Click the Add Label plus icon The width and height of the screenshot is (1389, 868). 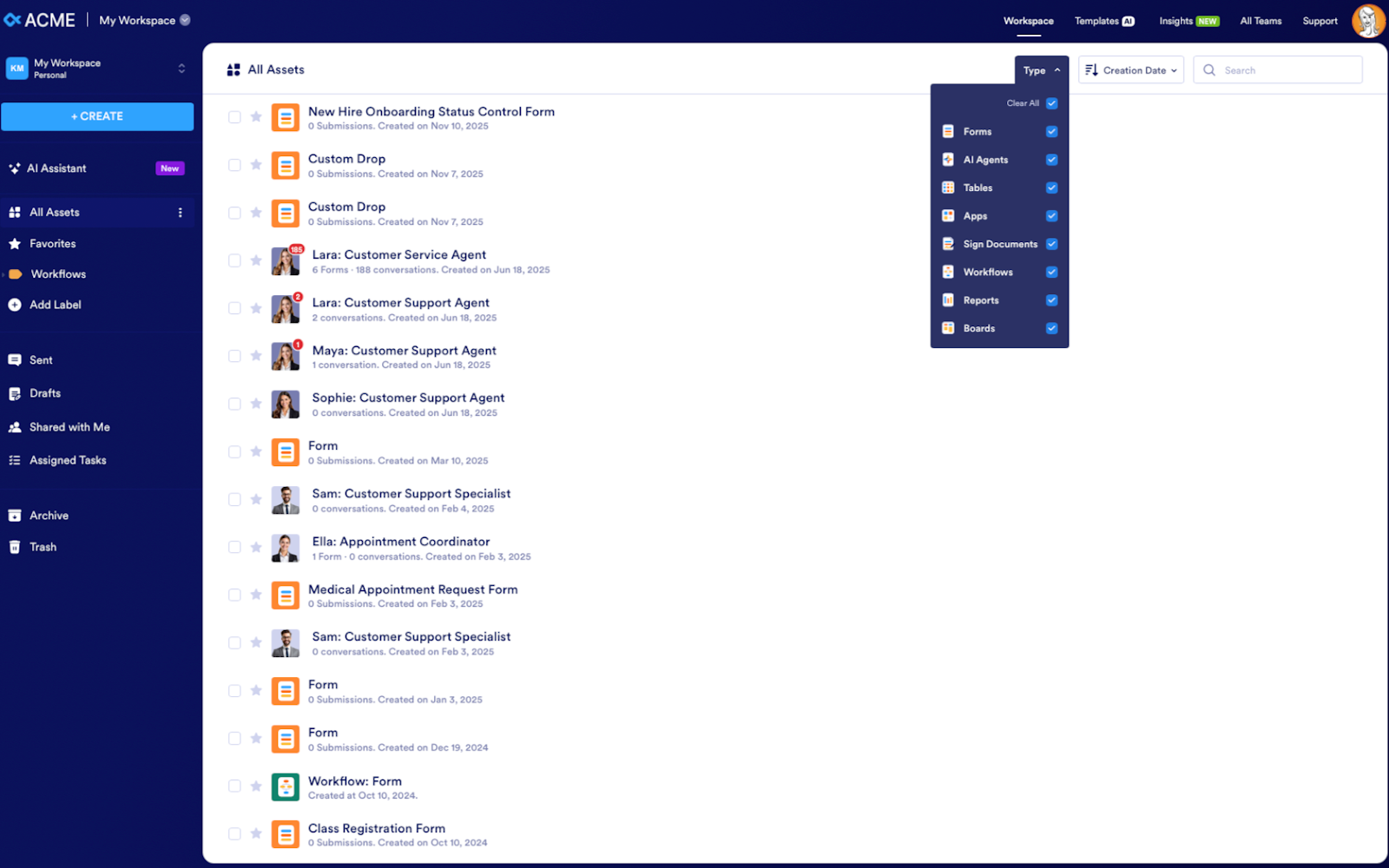point(15,305)
